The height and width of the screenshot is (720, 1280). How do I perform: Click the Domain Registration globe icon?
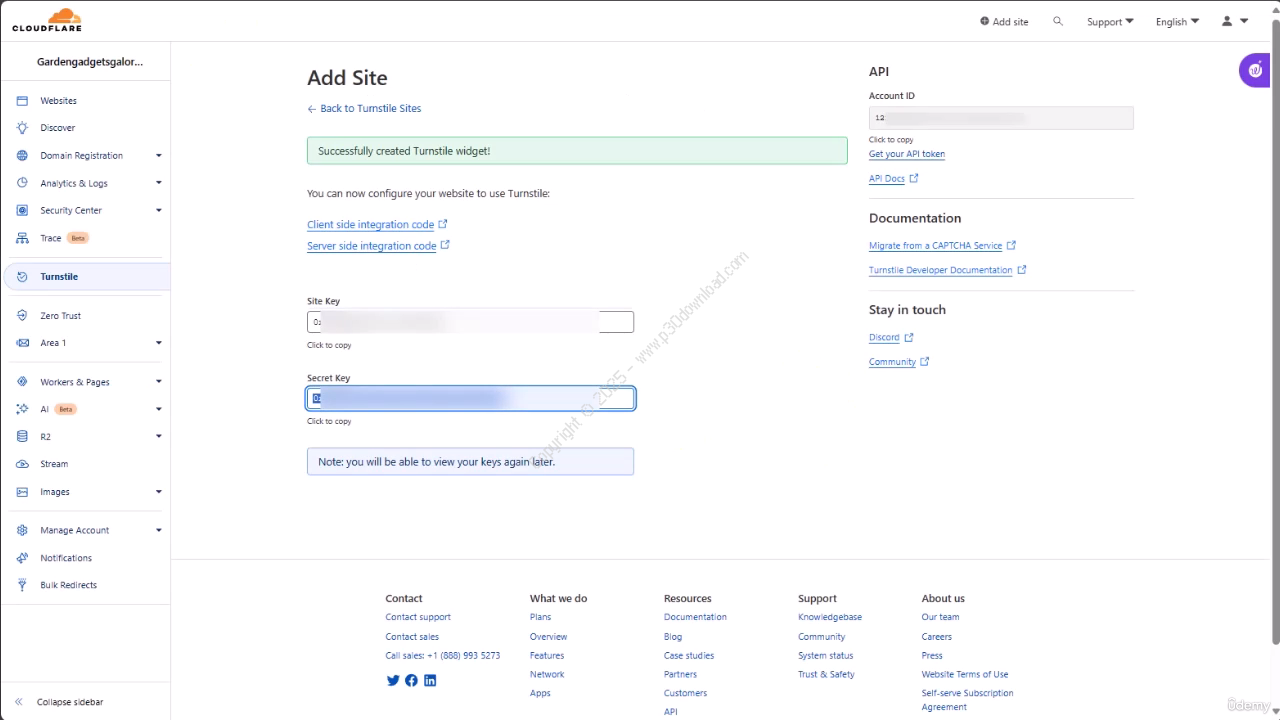pyautogui.click(x=22, y=156)
